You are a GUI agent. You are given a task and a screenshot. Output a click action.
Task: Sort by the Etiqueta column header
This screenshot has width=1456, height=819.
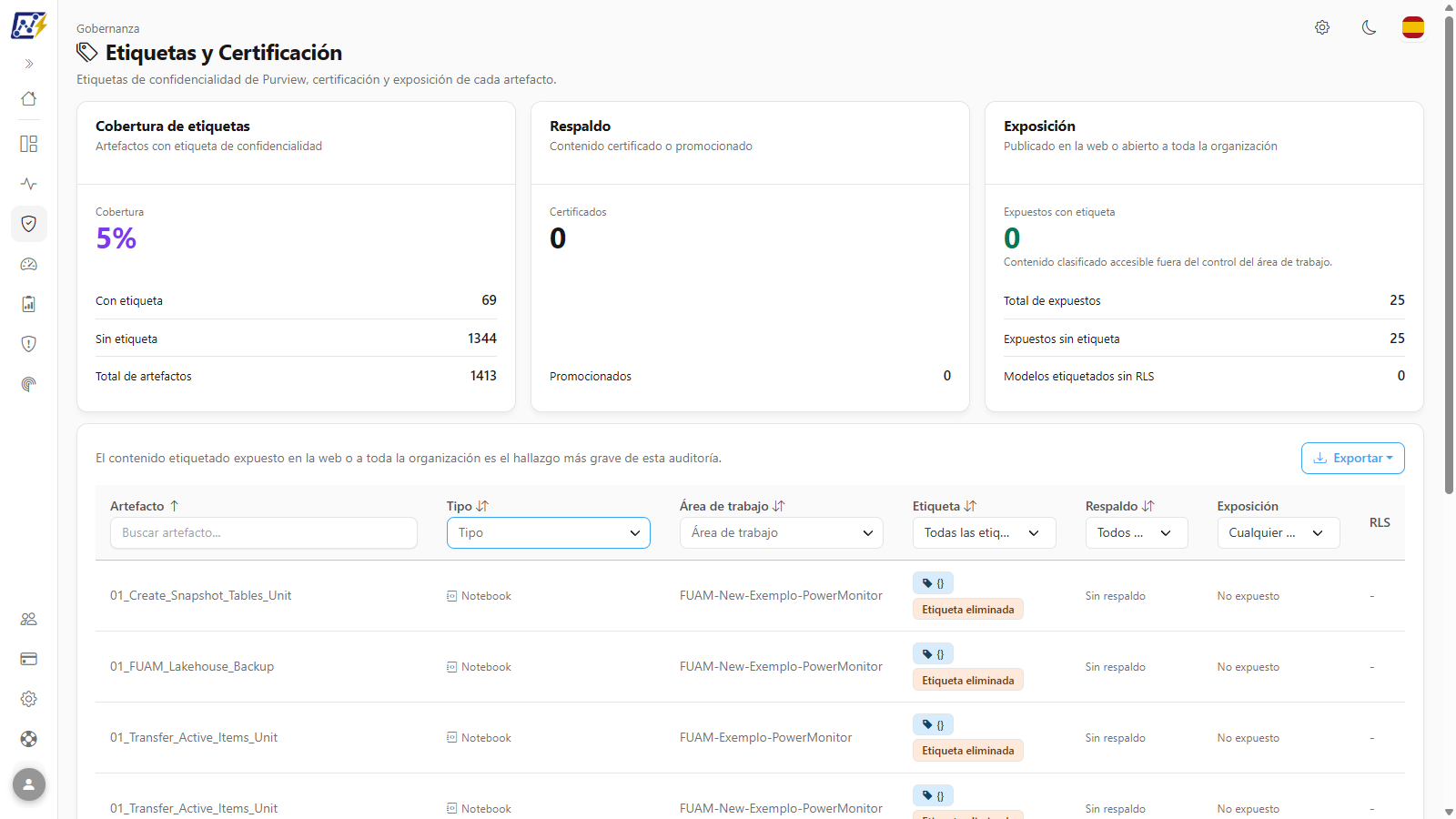[x=945, y=506]
